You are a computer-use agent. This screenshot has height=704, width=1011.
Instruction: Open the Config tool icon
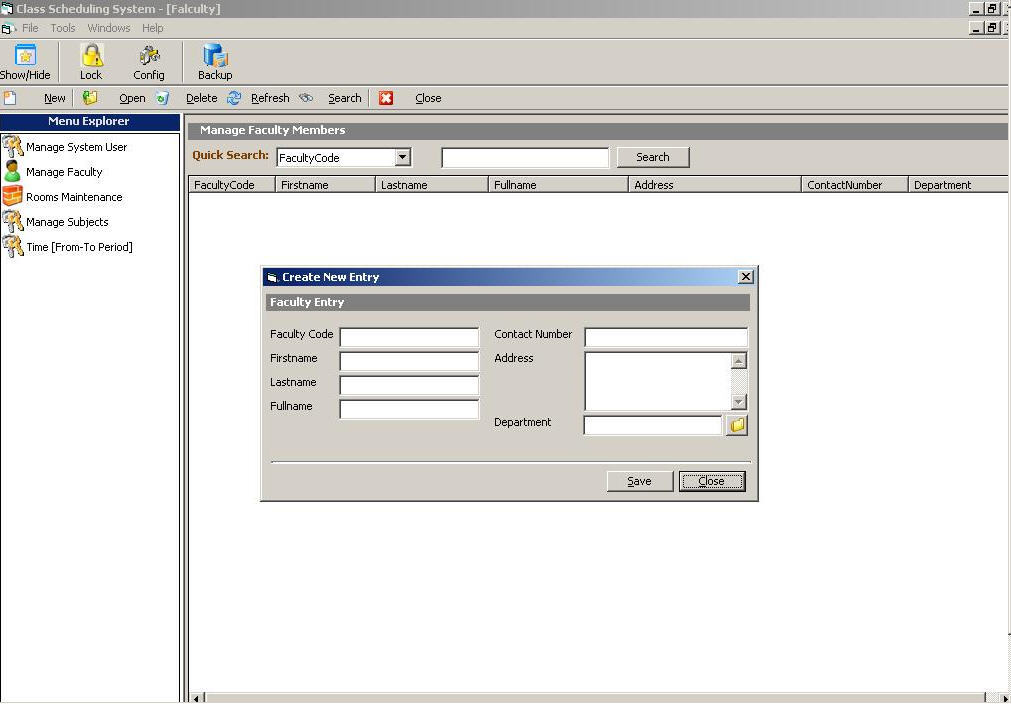[x=149, y=55]
